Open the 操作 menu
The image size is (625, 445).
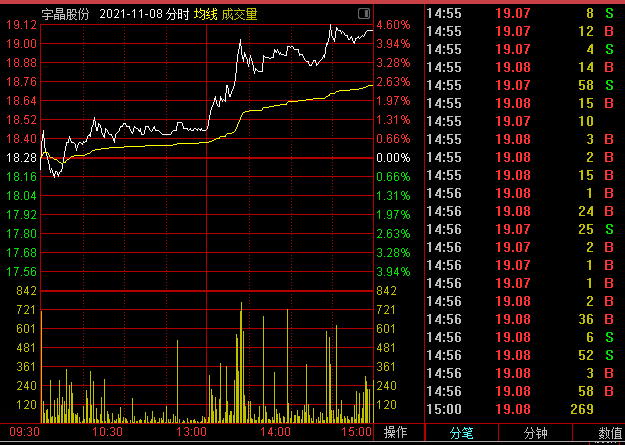tap(395, 432)
